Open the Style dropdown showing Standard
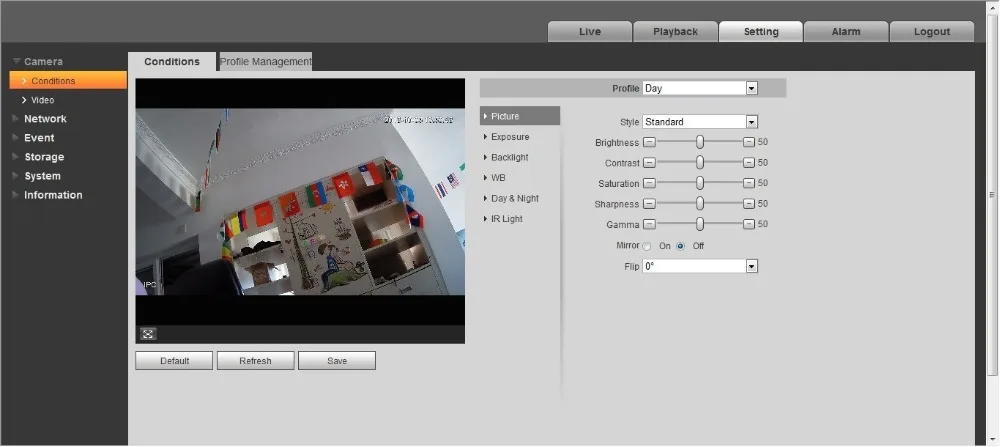The height and width of the screenshot is (447, 1000). pos(700,122)
